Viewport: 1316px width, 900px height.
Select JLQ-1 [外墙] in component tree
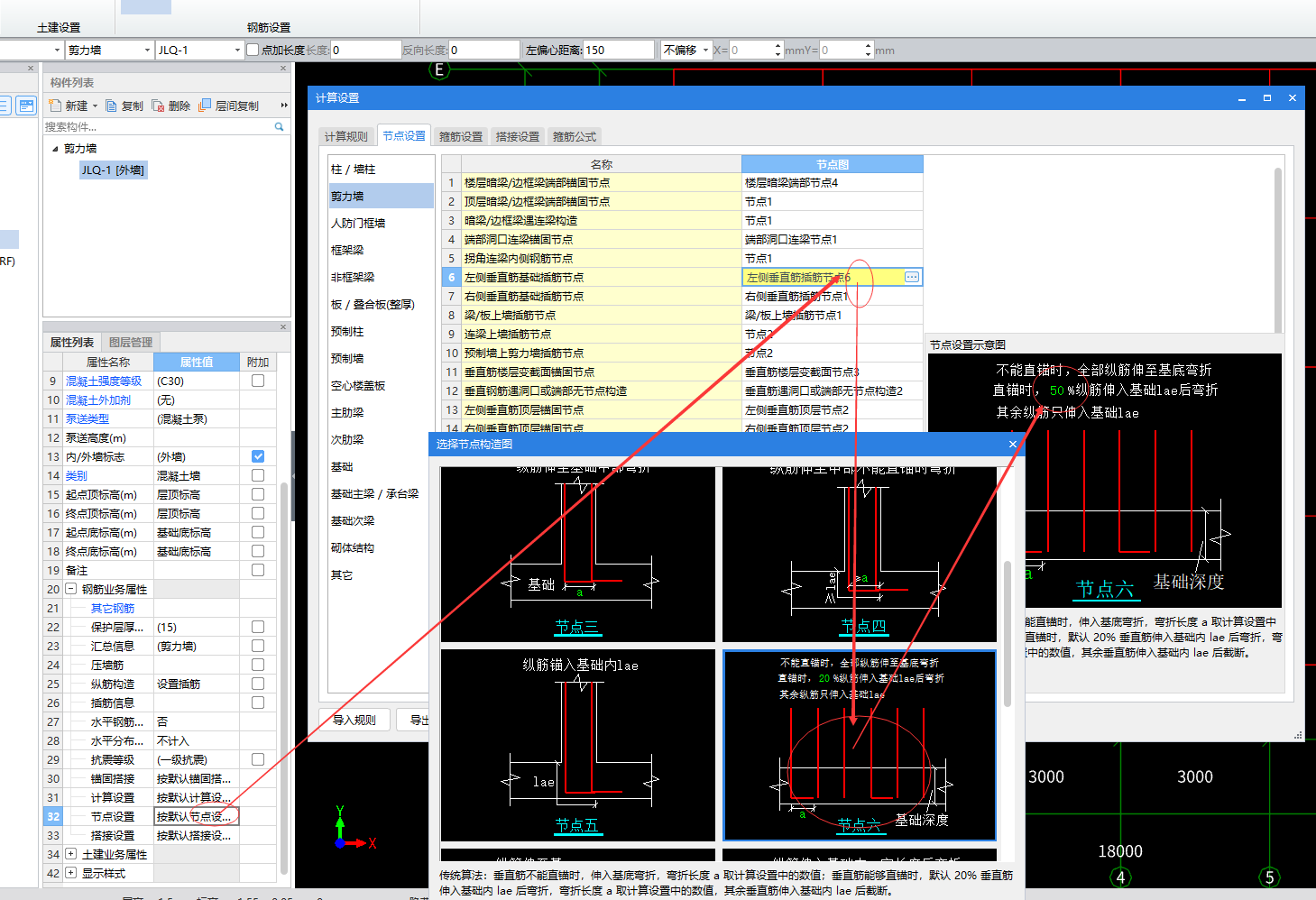(x=113, y=170)
